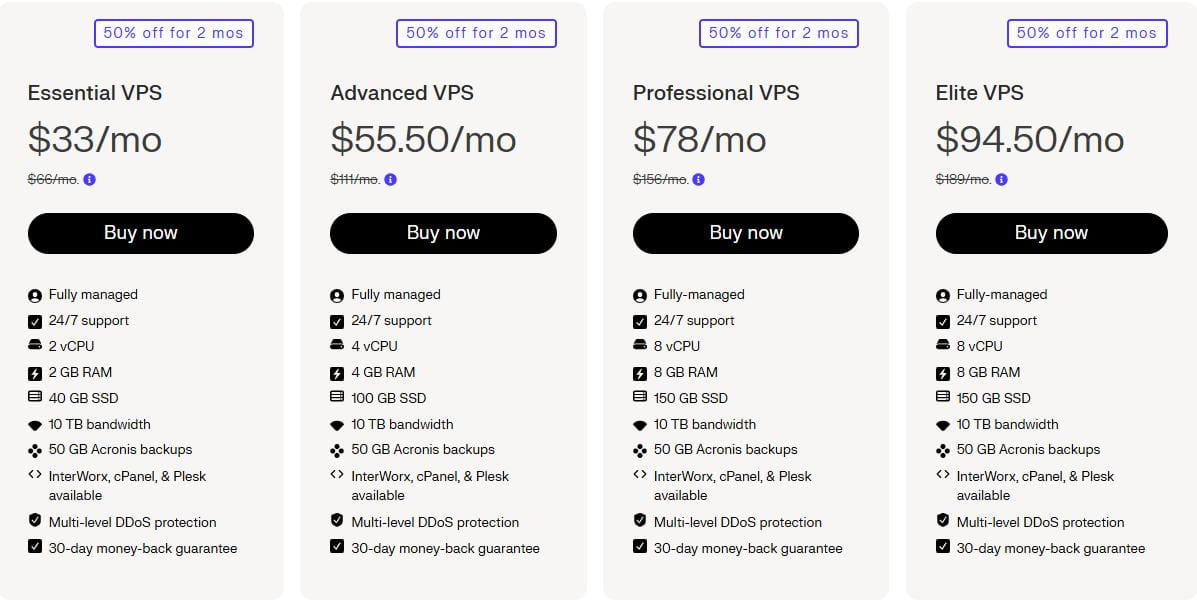Click Essential VPS fully managed person icon

pyautogui.click(x=35, y=295)
